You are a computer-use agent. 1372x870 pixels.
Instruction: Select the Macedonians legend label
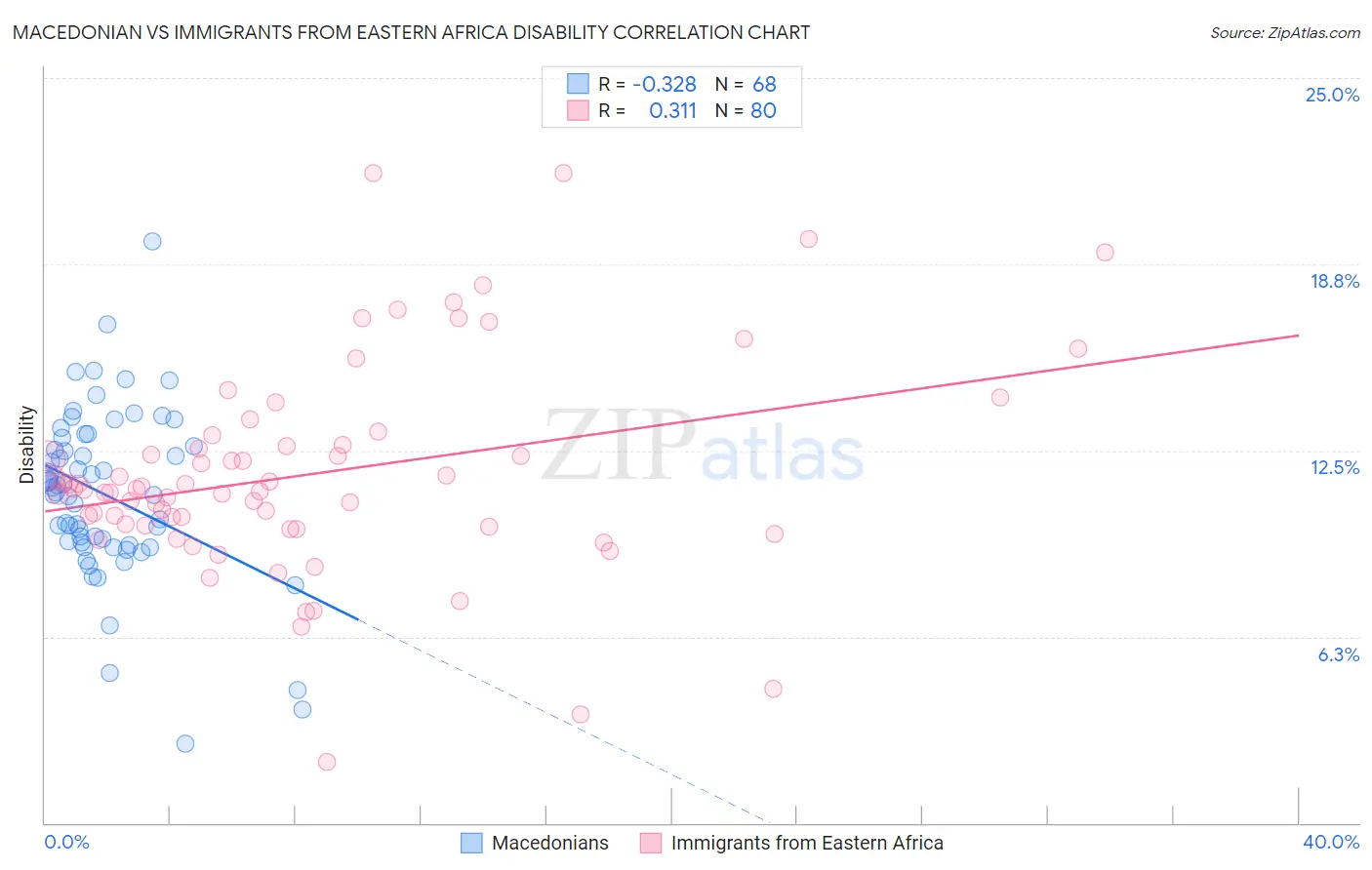point(550,843)
